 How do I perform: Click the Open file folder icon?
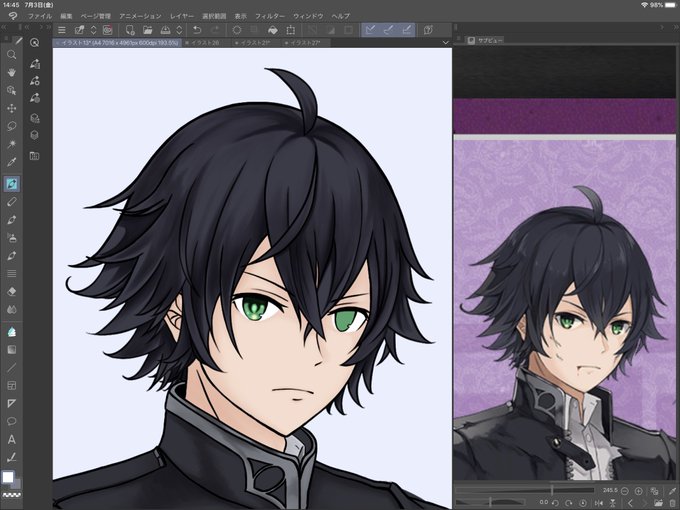(x=147, y=30)
